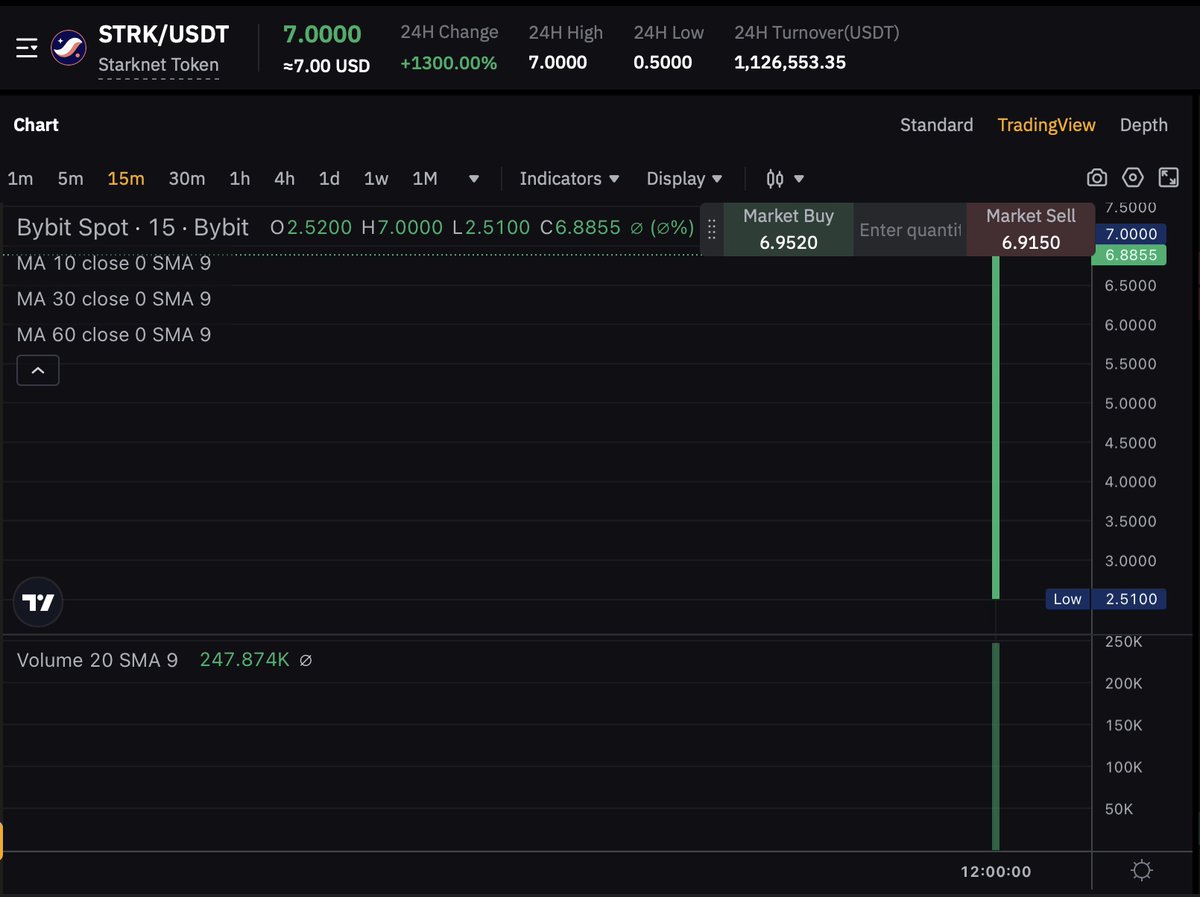Select the 30m timeframe
1200x897 pixels.
coord(187,179)
